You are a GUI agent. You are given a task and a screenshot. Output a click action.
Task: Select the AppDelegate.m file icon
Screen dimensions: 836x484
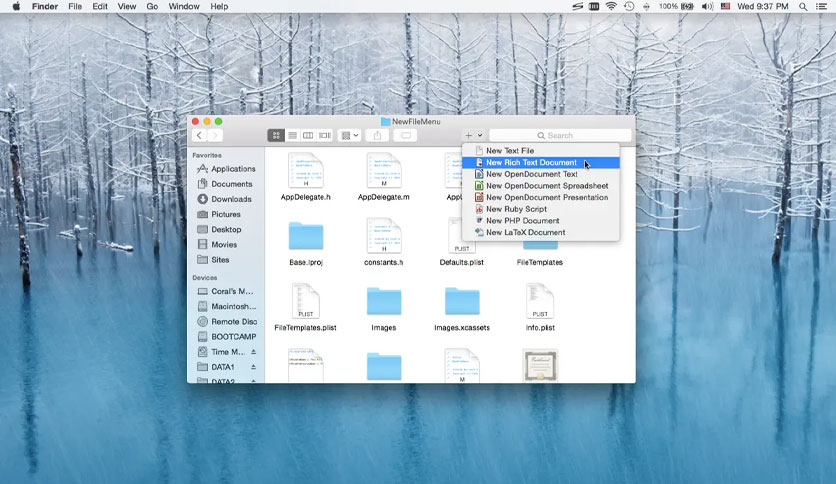click(x=384, y=171)
